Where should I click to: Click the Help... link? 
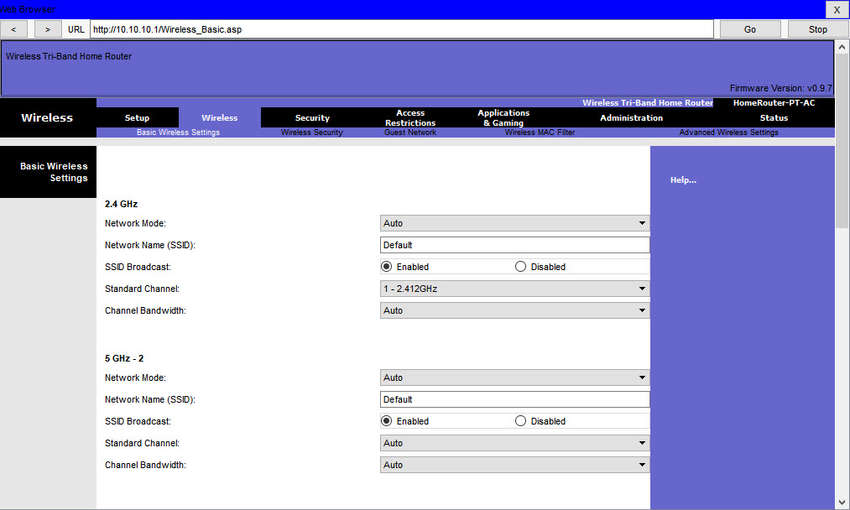coord(683,180)
